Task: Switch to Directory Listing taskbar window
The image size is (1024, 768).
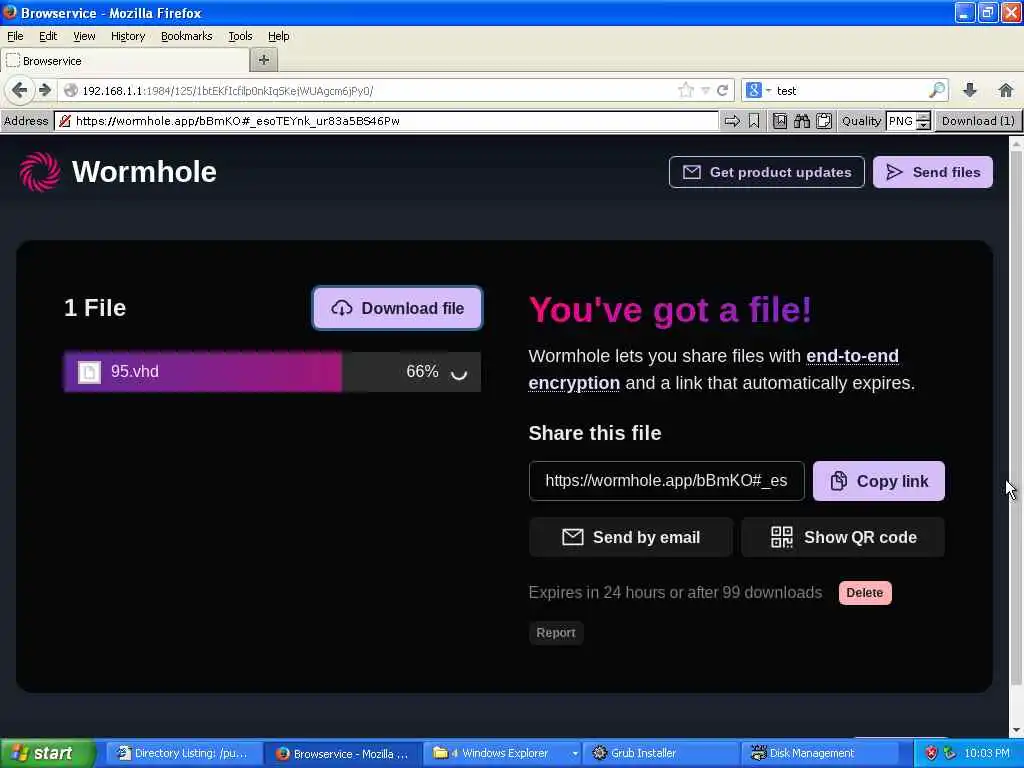Action: pos(184,753)
